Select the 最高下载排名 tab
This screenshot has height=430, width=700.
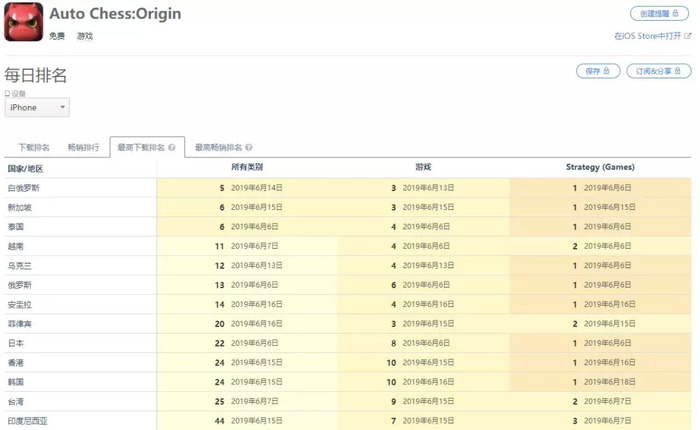(x=147, y=147)
